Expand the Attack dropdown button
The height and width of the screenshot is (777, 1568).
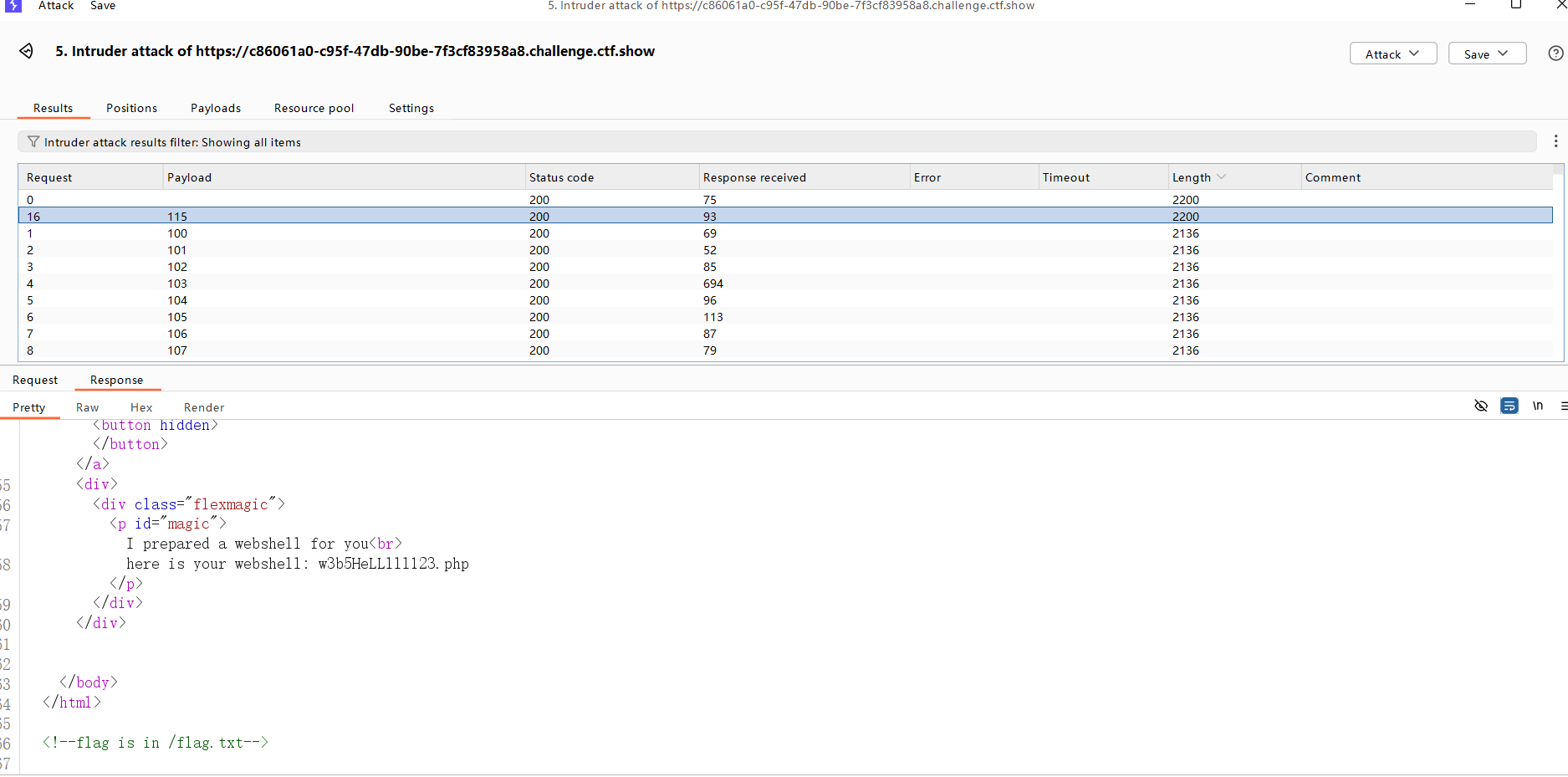[1392, 54]
